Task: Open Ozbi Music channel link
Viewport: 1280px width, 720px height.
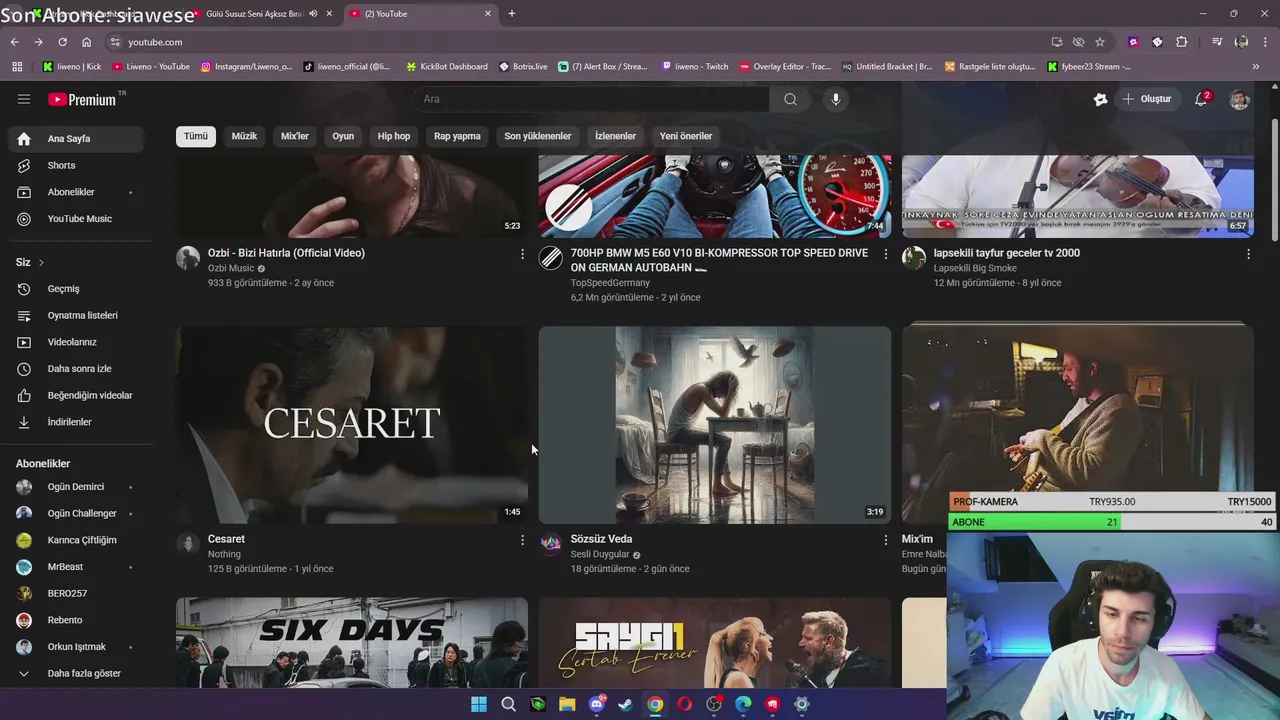Action: point(231,268)
